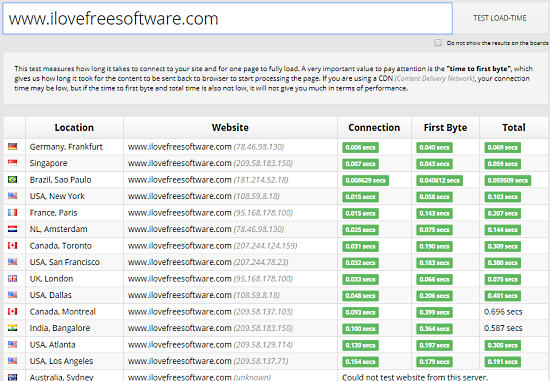This screenshot has width=550, height=381.
Task: Click the First Byte column header
Action: pyautogui.click(x=445, y=127)
